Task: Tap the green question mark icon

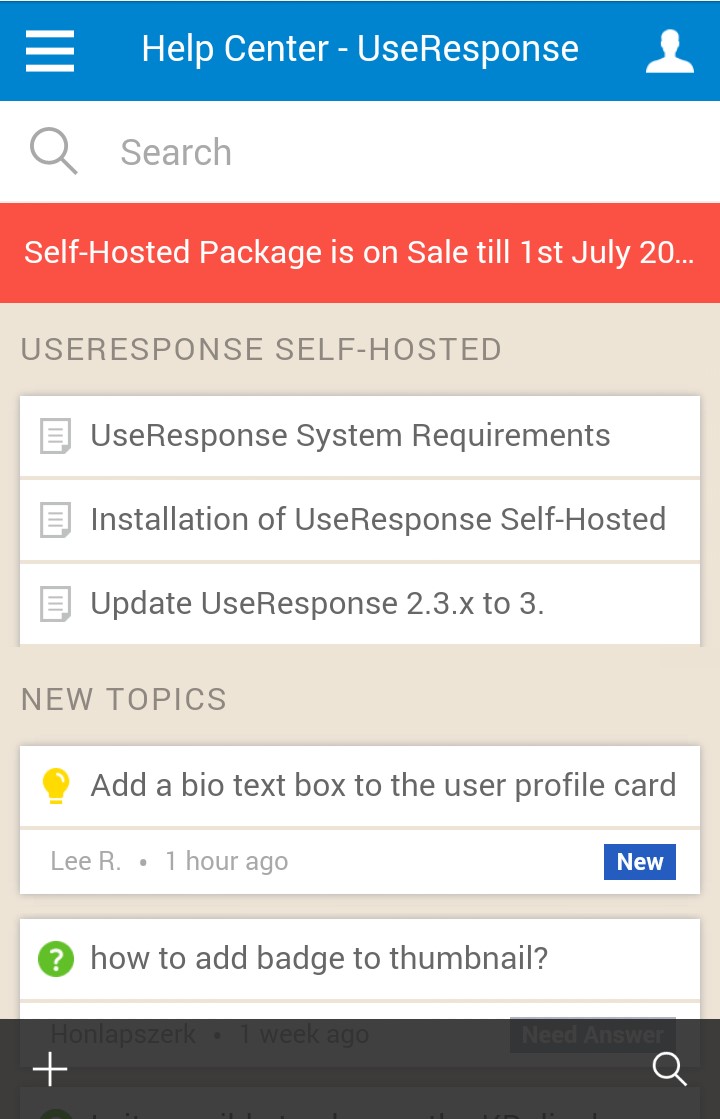Action: click(x=56, y=958)
